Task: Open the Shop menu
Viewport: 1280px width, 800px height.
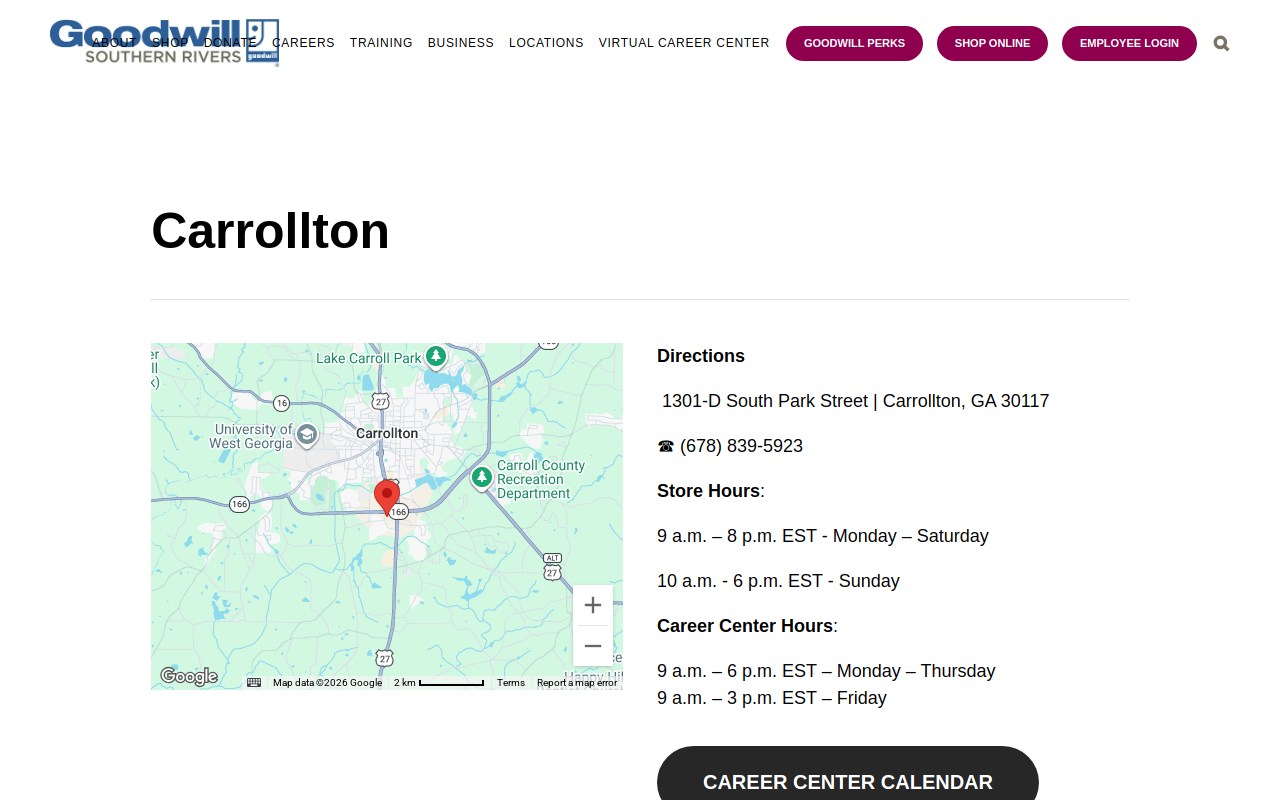Action: 170,43
